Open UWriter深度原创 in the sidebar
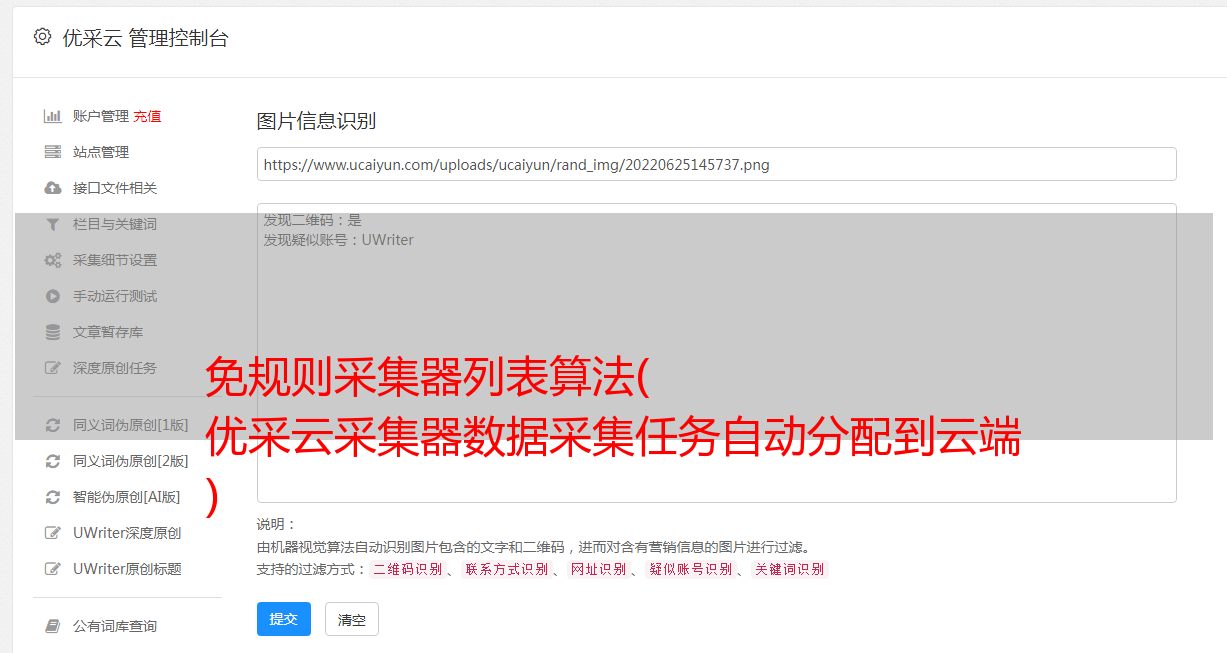Screen dimensions: 1227x653 127,533
